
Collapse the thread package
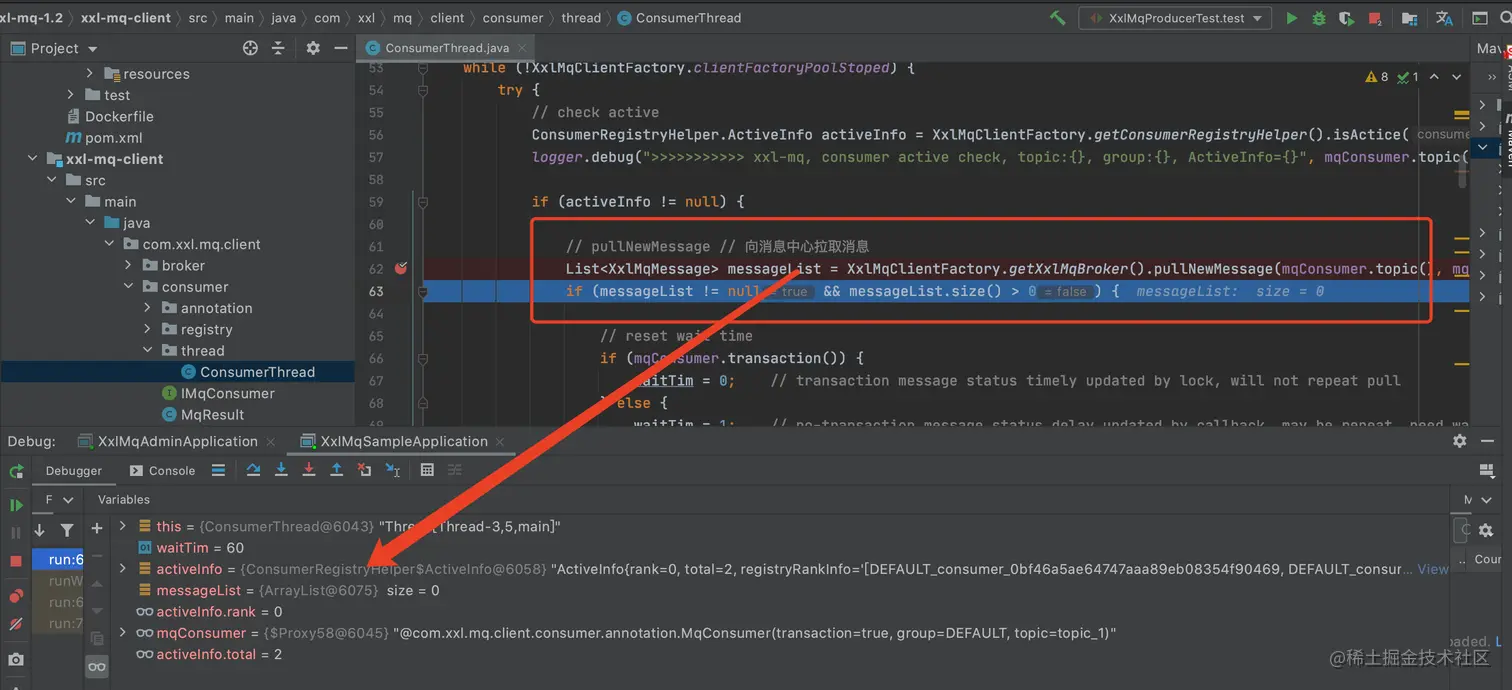(147, 350)
